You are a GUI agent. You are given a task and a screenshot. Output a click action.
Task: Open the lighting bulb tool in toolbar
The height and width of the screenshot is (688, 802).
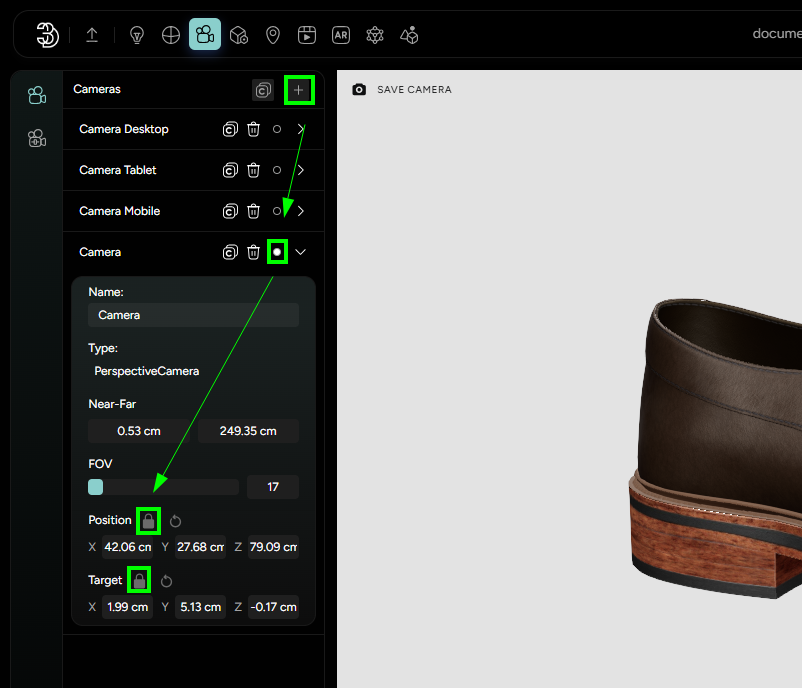[137, 35]
